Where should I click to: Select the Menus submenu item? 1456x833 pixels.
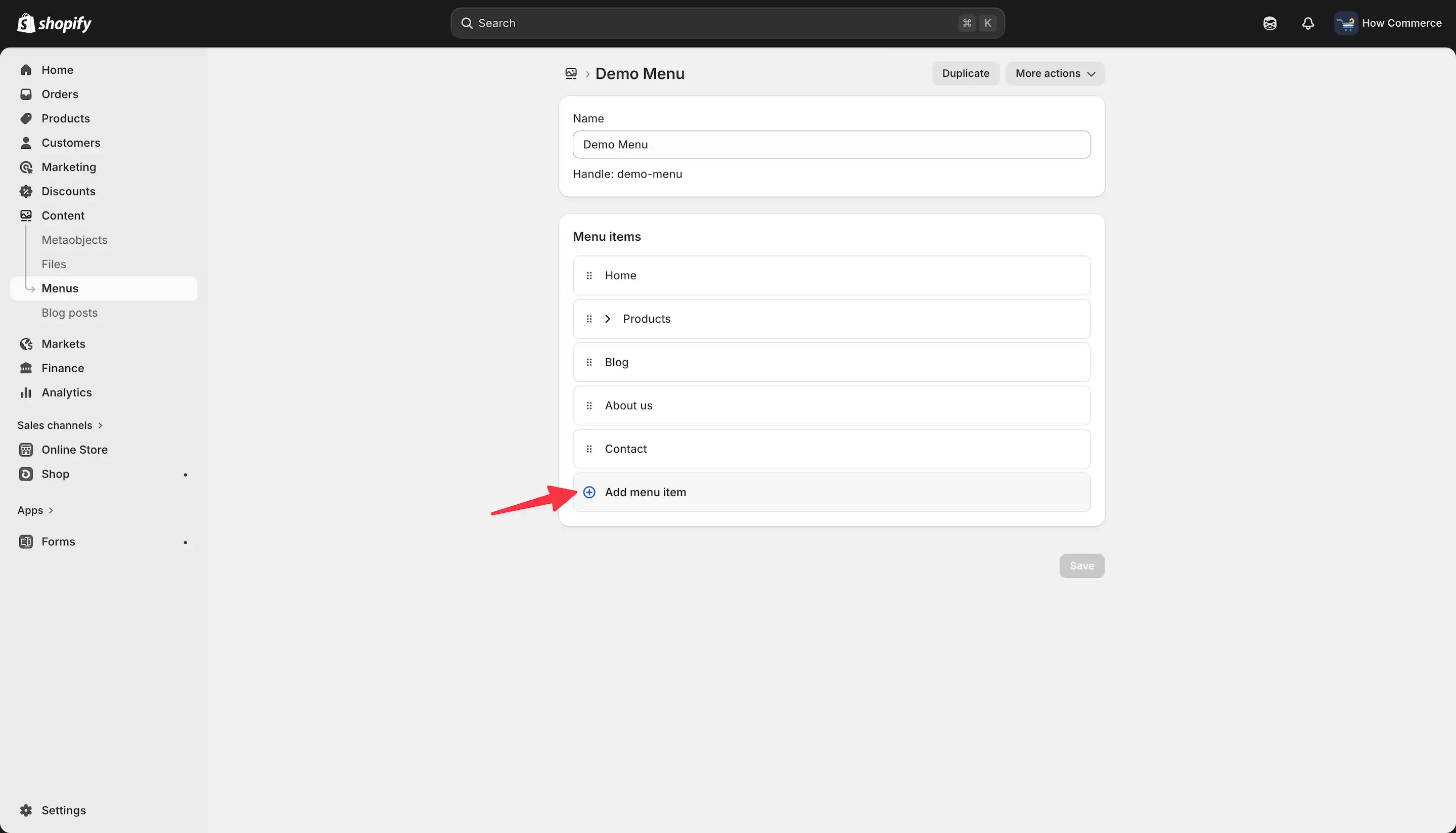click(104, 288)
